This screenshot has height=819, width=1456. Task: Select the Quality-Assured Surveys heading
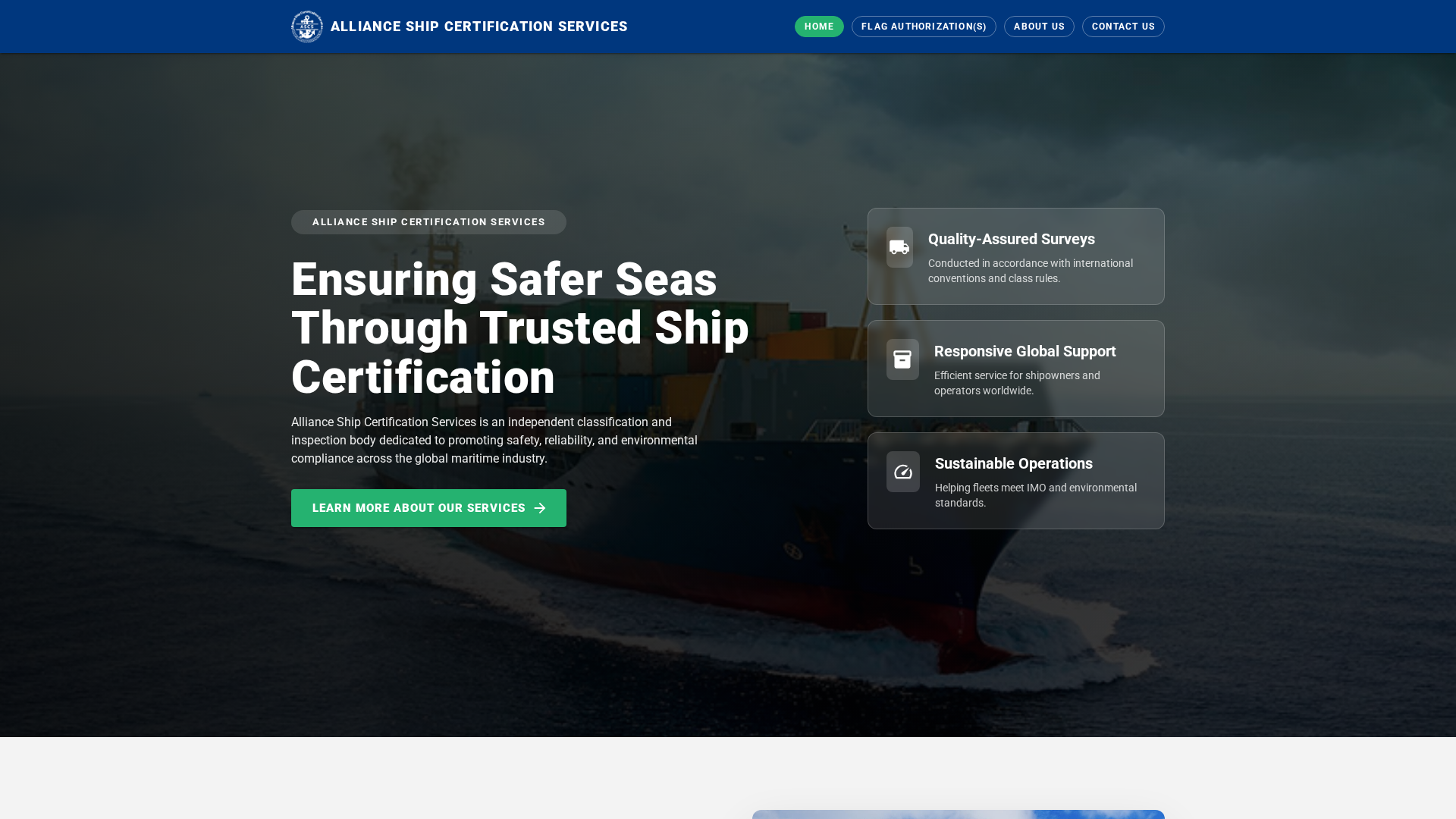point(1012,239)
